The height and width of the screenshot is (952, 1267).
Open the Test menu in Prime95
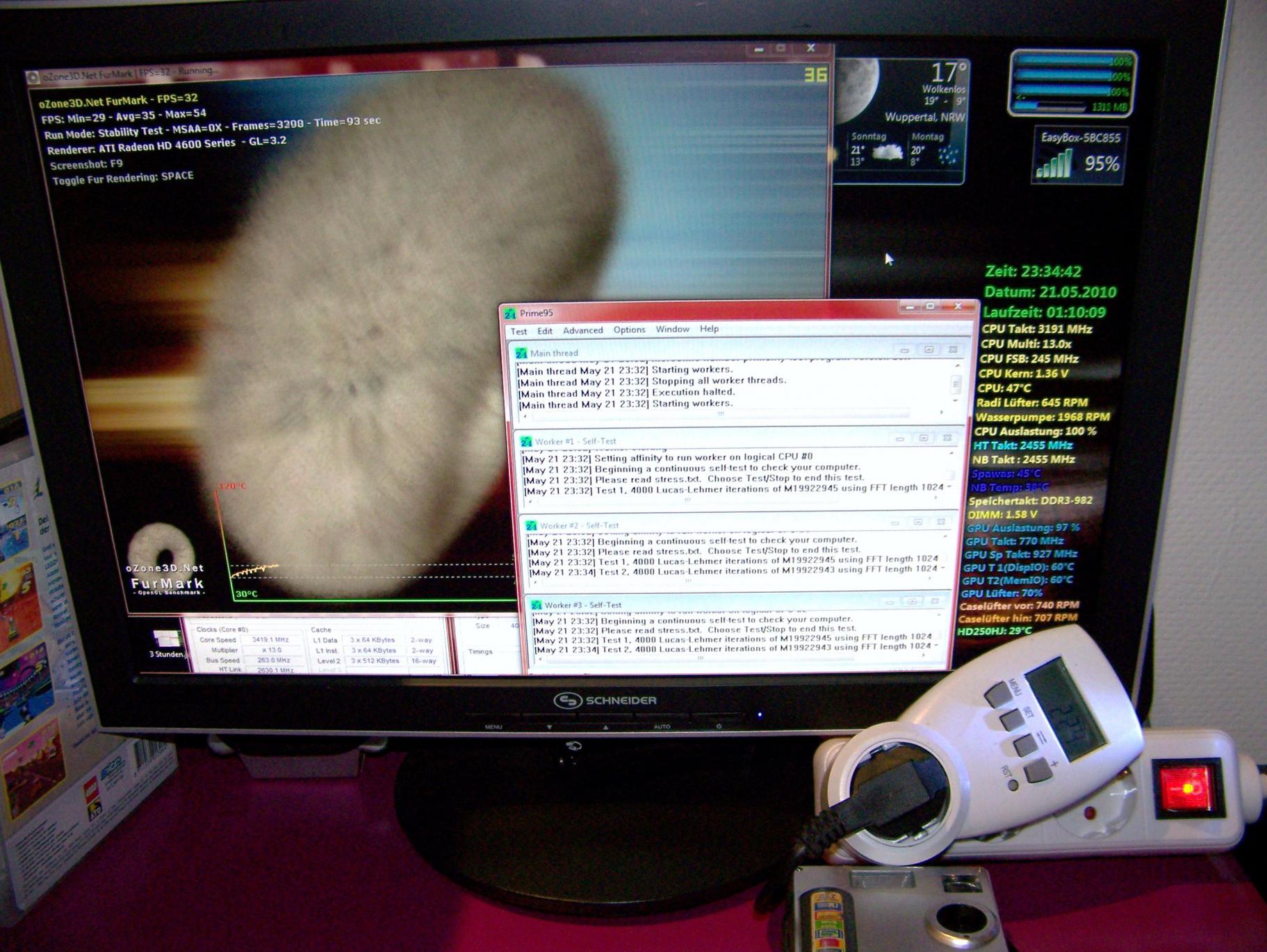(x=518, y=331)
